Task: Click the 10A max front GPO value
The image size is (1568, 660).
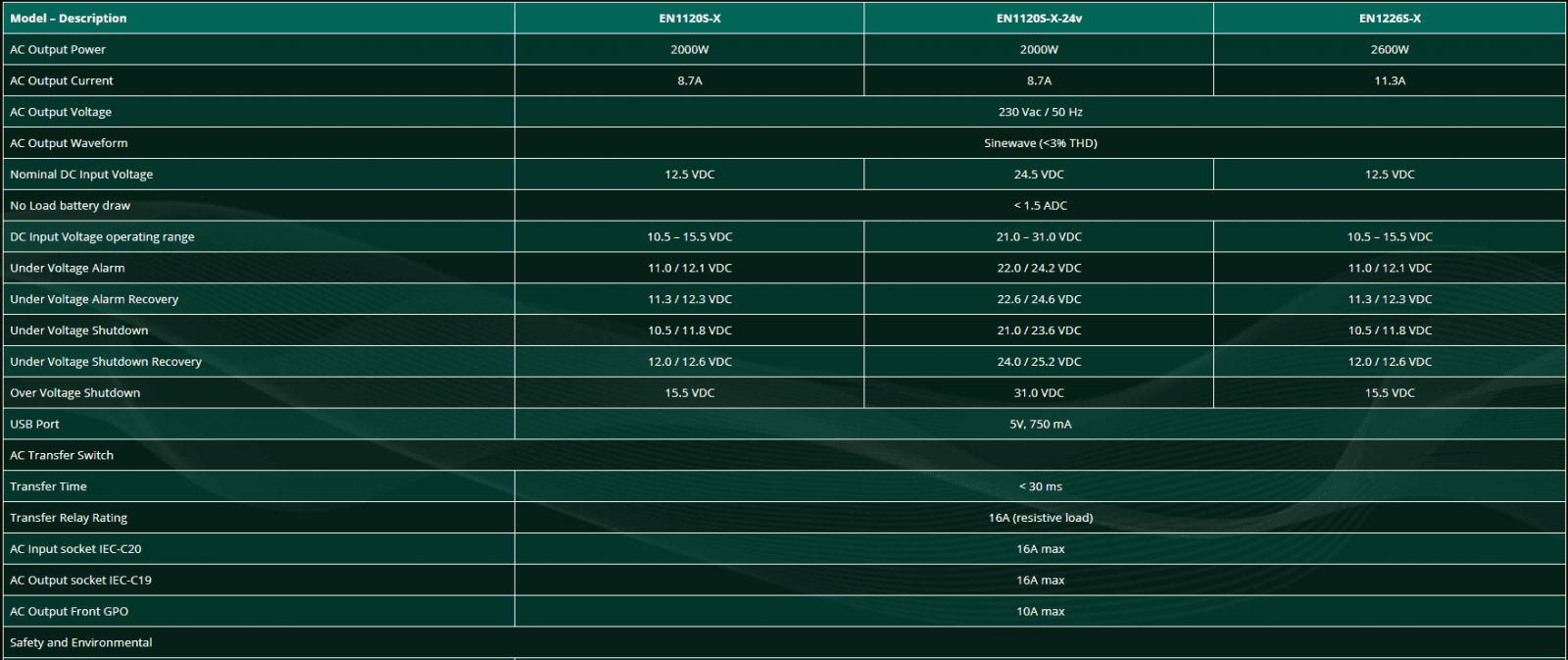Action: [x=1040, y=612]
